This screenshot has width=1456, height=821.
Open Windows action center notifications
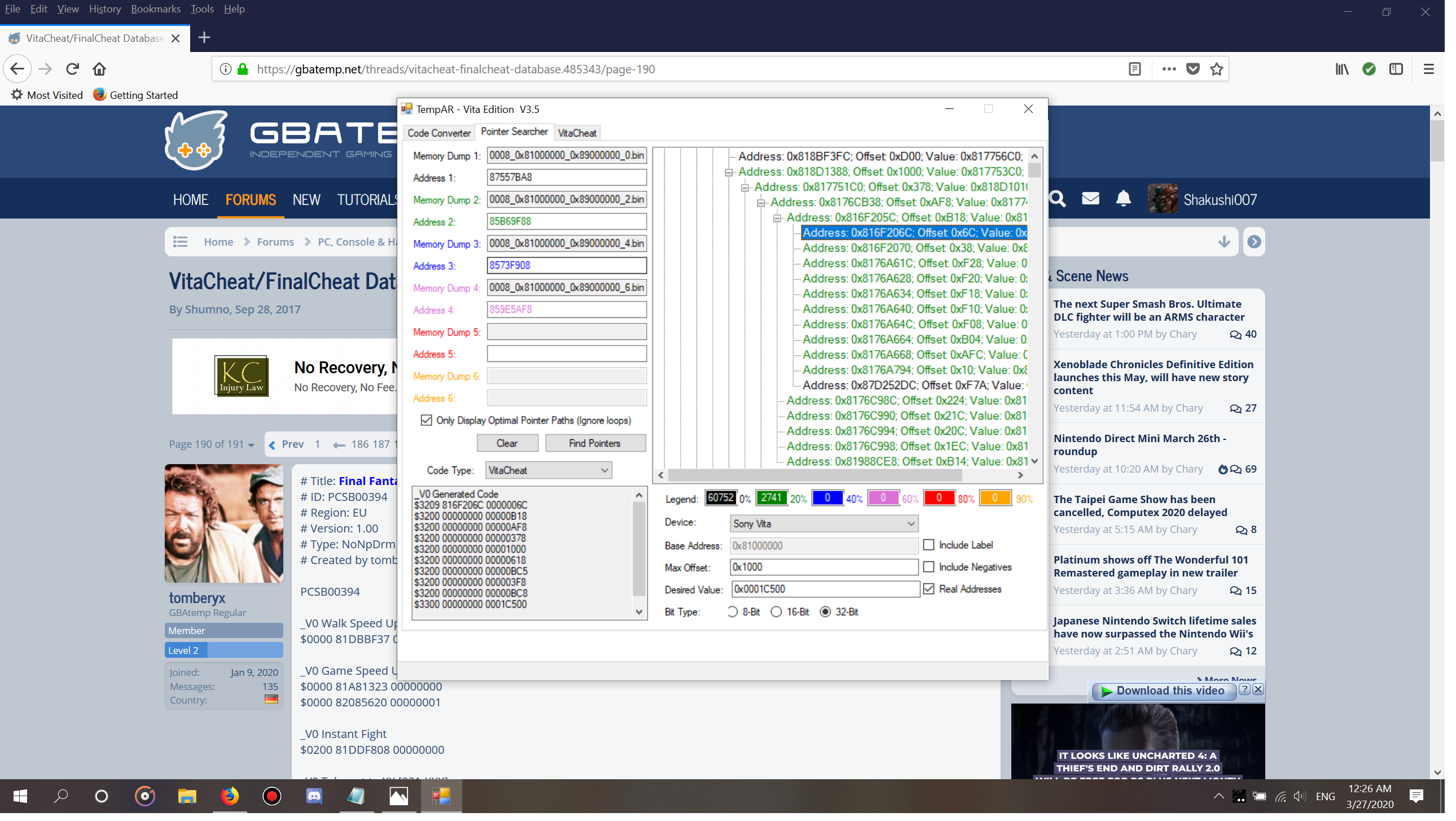1416,797
